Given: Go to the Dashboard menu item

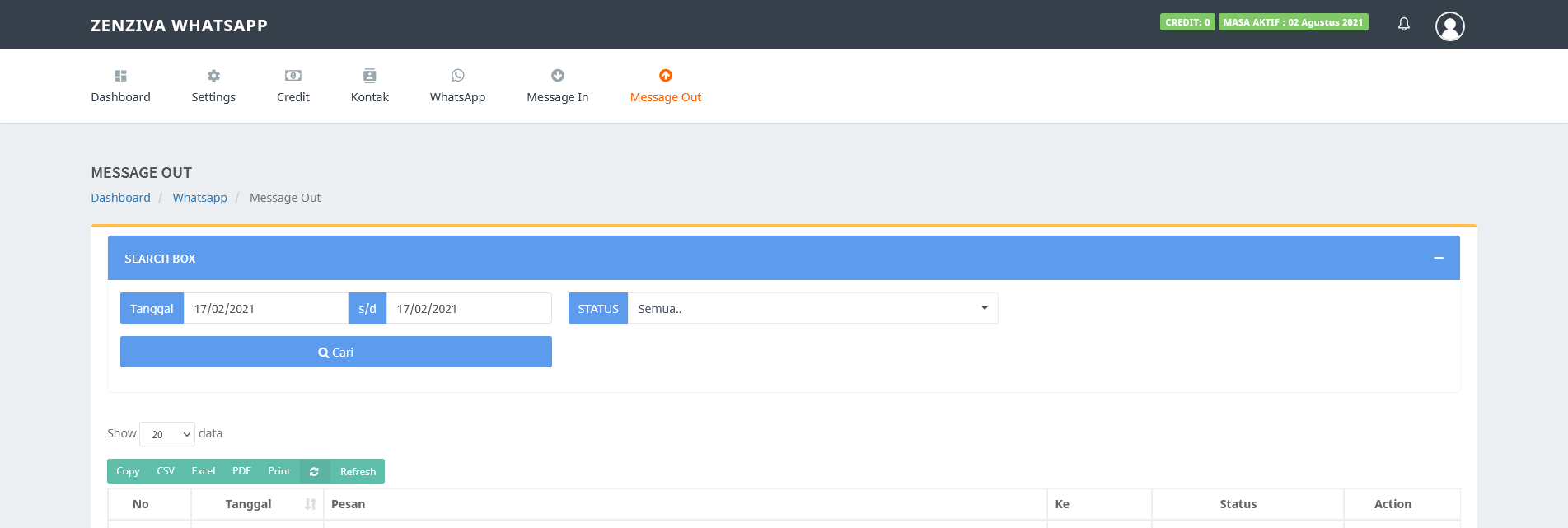Looking at the screenshot, I should tap(120, 97).
